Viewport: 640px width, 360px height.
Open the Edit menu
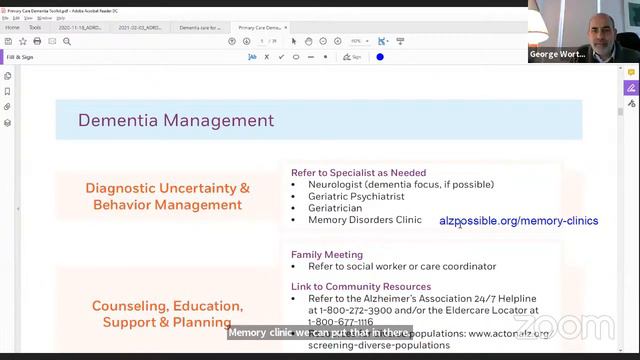coord(16,18)
